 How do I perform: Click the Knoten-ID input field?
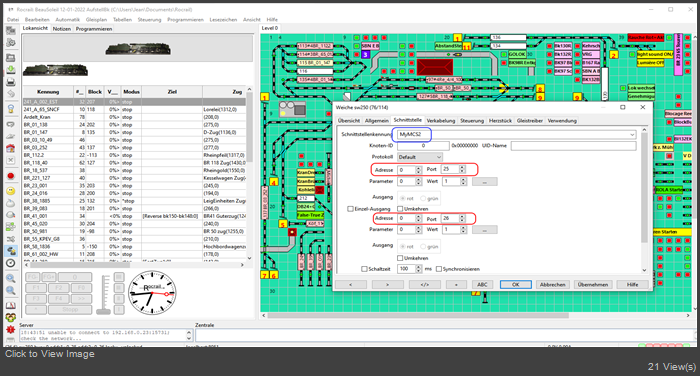point(423,146)
